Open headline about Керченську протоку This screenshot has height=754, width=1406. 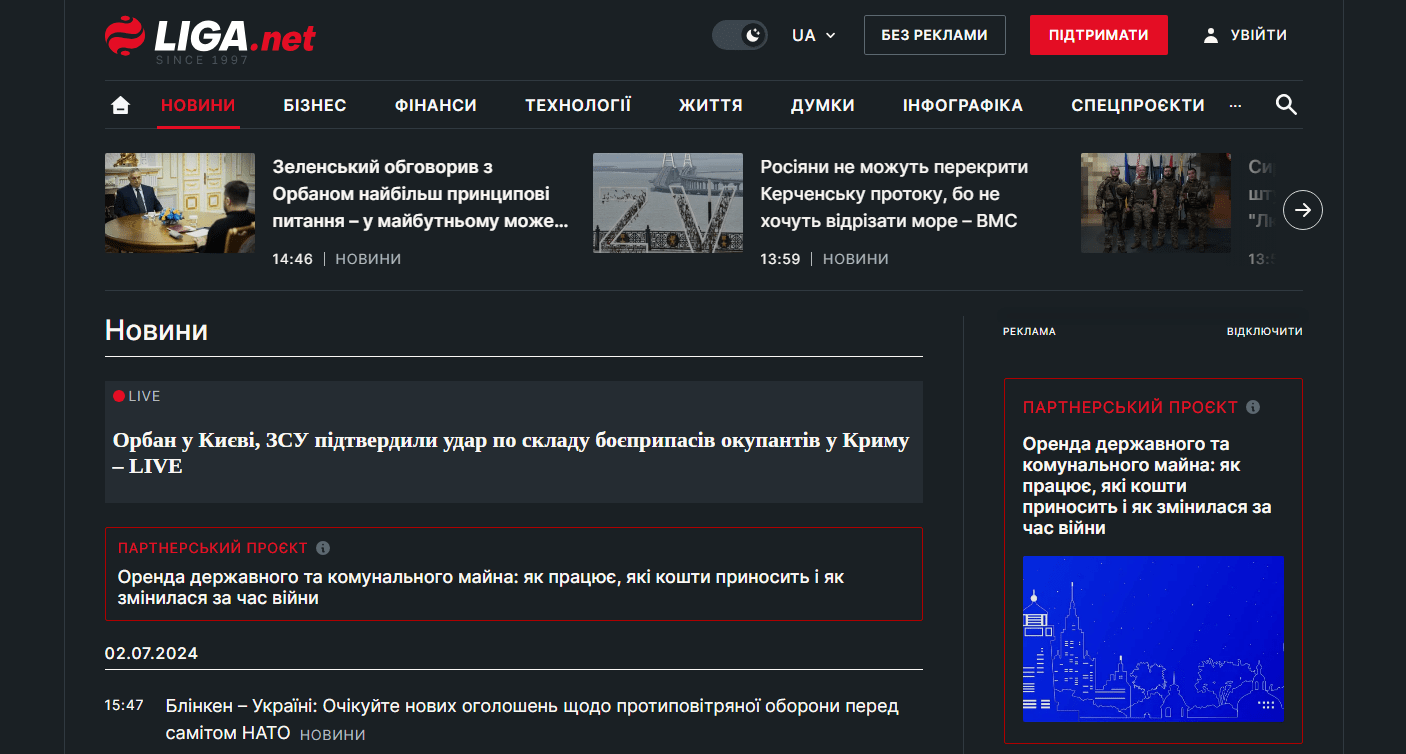pyautogui.click(x=894, y=194)
